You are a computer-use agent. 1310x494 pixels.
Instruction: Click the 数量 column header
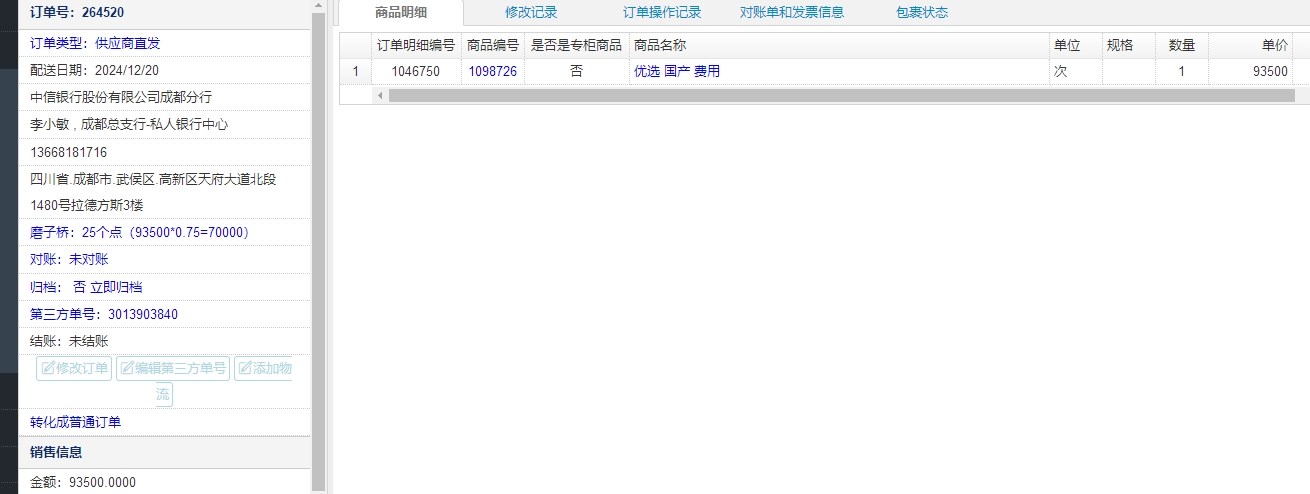[1182, 46]
